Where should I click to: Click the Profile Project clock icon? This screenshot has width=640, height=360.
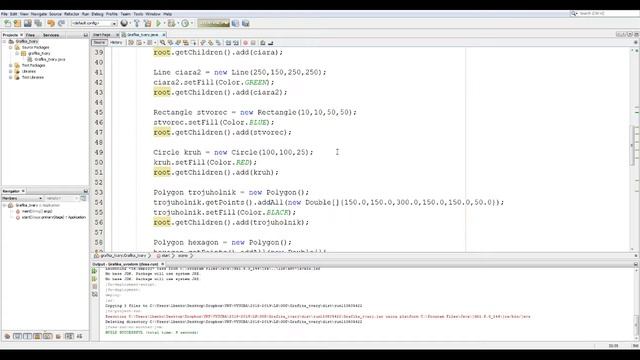[185, 23]
